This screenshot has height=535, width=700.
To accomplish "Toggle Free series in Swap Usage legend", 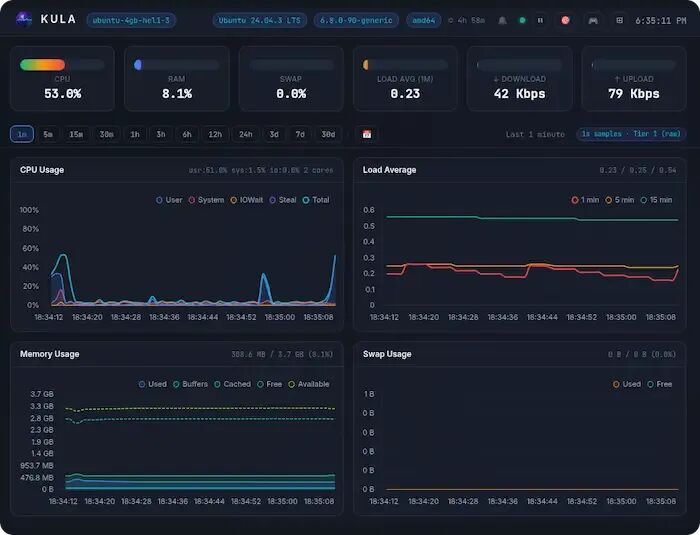I will (659, 384).
